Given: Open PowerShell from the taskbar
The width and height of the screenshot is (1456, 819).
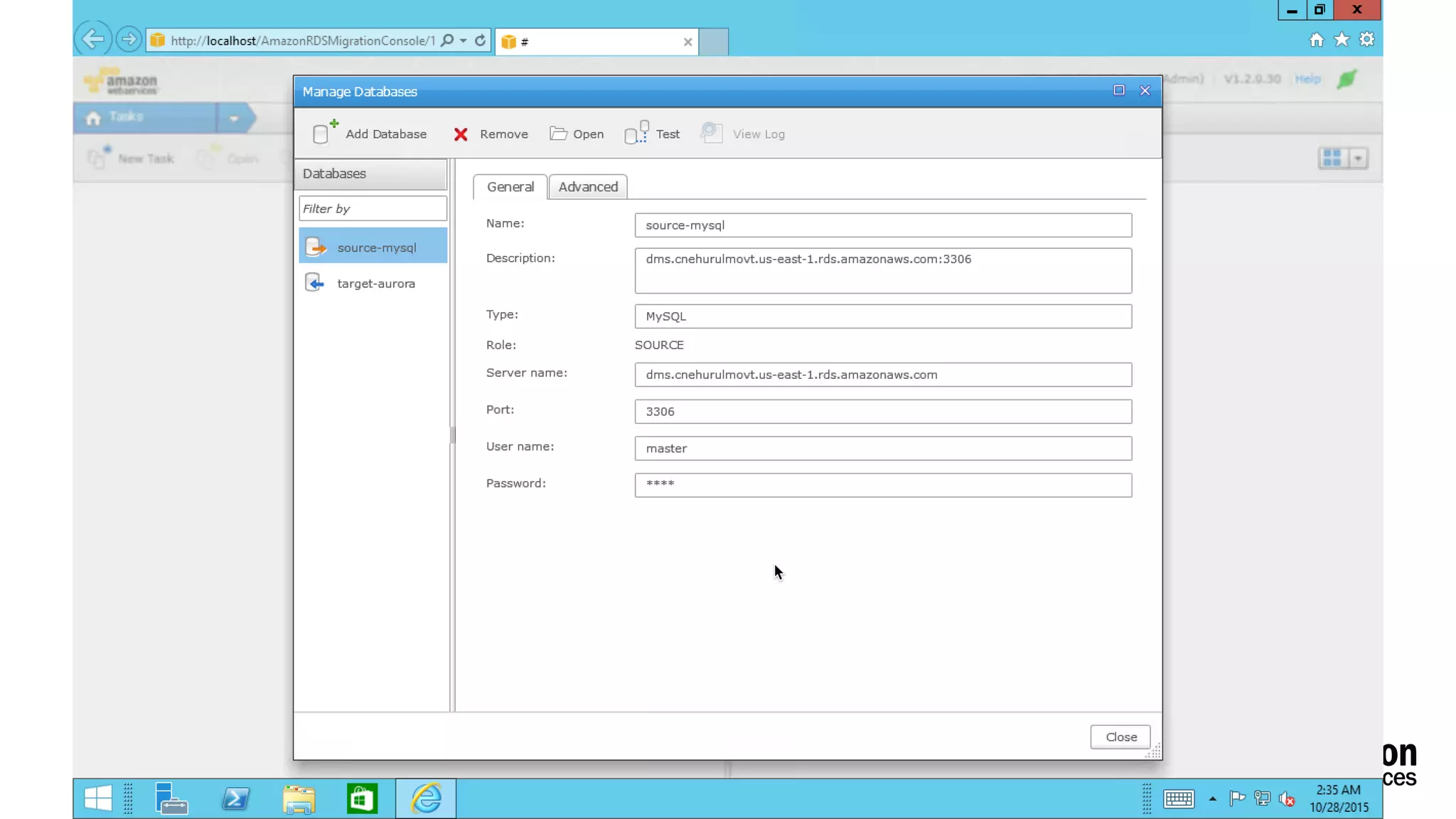Looking at the screenshot, I should click(235, 798).
